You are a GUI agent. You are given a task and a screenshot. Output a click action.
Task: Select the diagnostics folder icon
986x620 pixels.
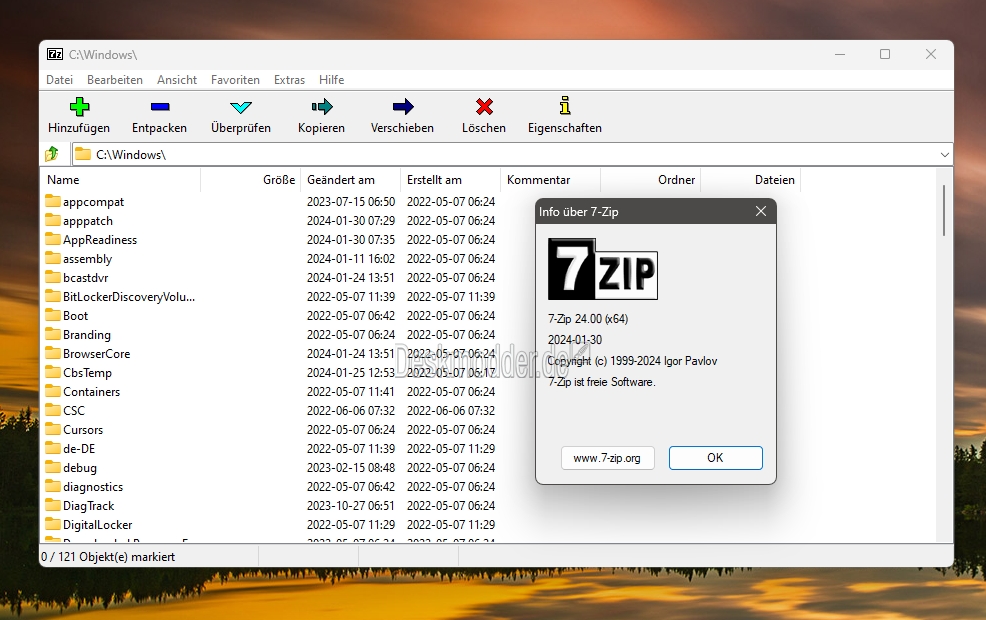coord(53,486)
